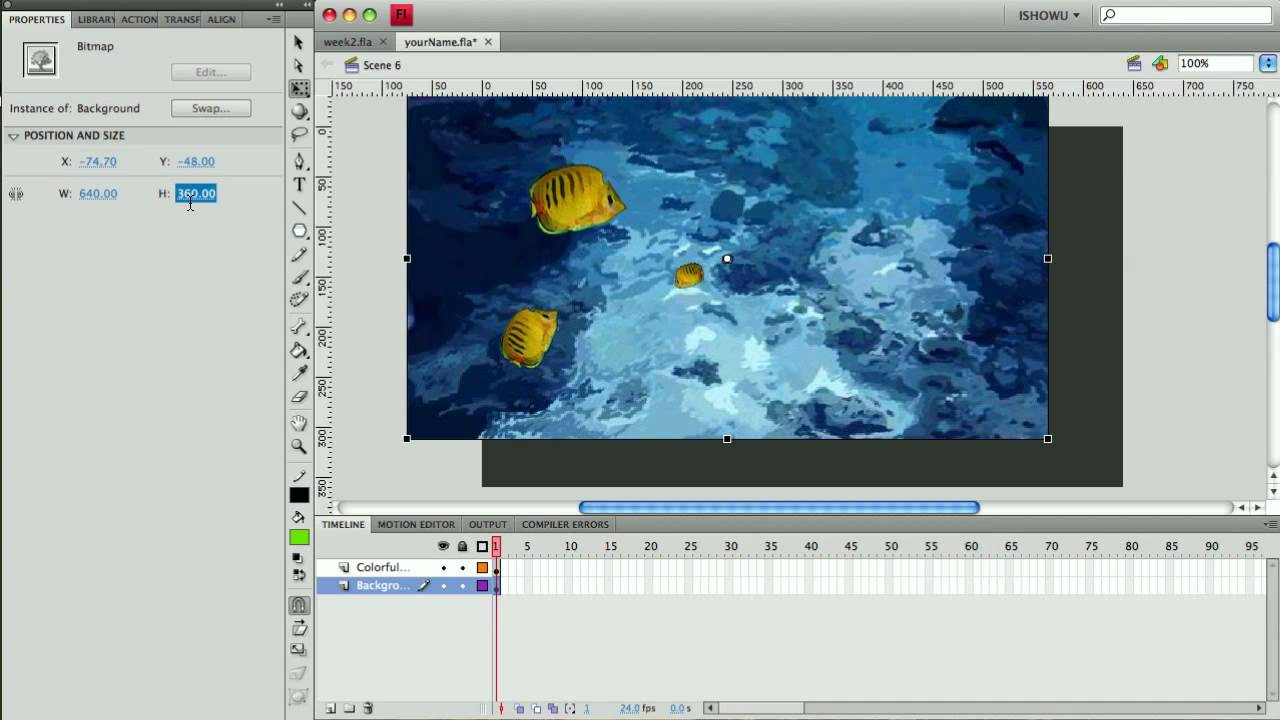The width and height of the screenshot is (1280, 720).
Task: Toggle Onion Skin button
Action: pyautogui.click(x=520, y=708)
